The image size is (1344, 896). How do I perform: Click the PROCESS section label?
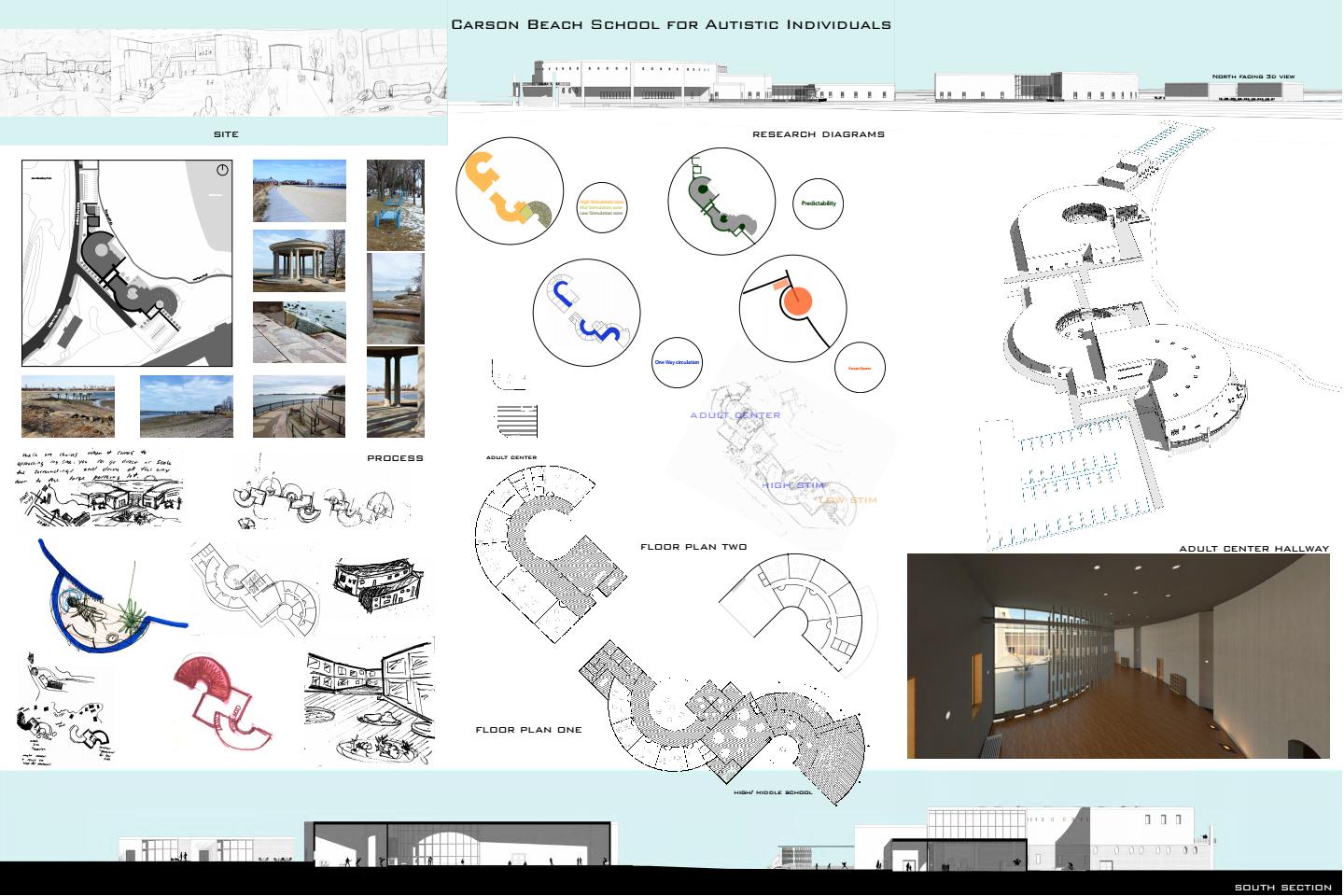tap(395, 457)
